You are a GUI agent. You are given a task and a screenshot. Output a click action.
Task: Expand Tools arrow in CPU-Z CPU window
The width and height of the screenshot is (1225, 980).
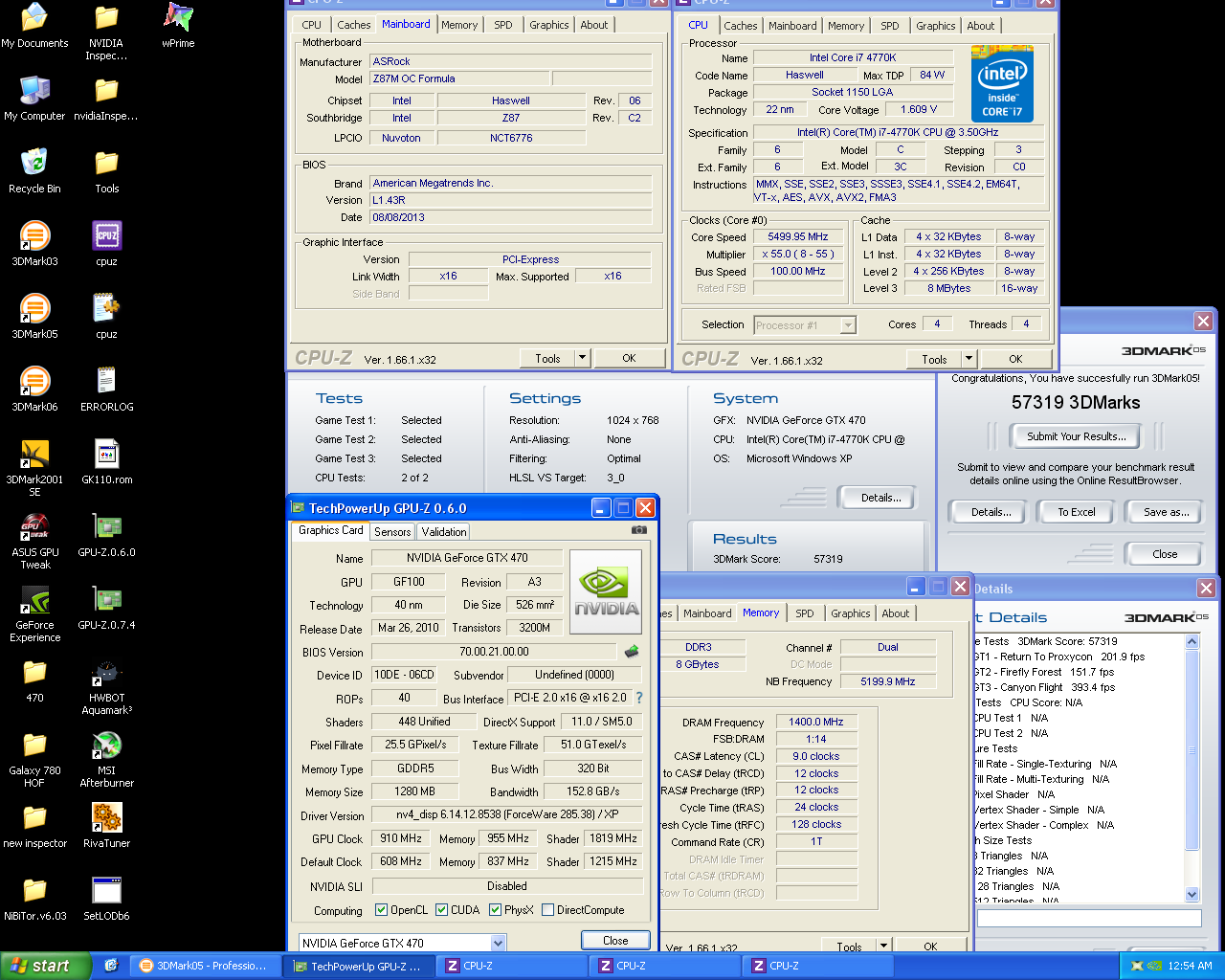pyautogui.click(x=969, y=359)
